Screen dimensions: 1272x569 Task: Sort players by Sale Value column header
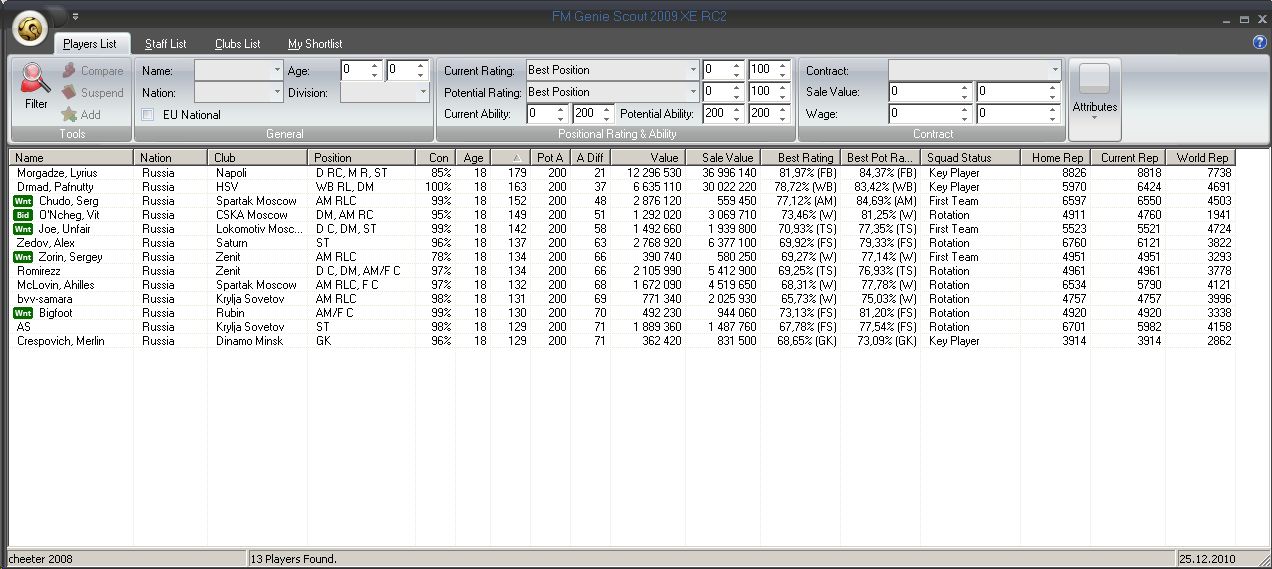point(727,158)
